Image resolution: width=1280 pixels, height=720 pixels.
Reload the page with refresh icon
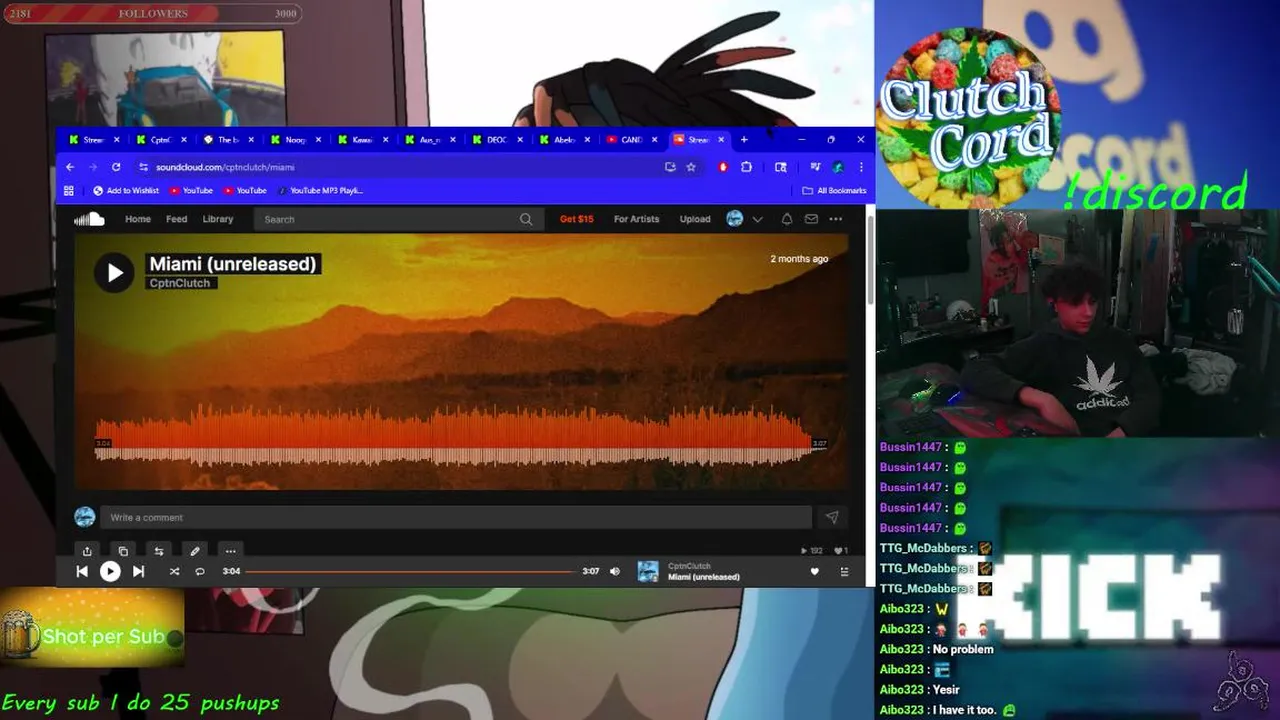click(116, 167)
